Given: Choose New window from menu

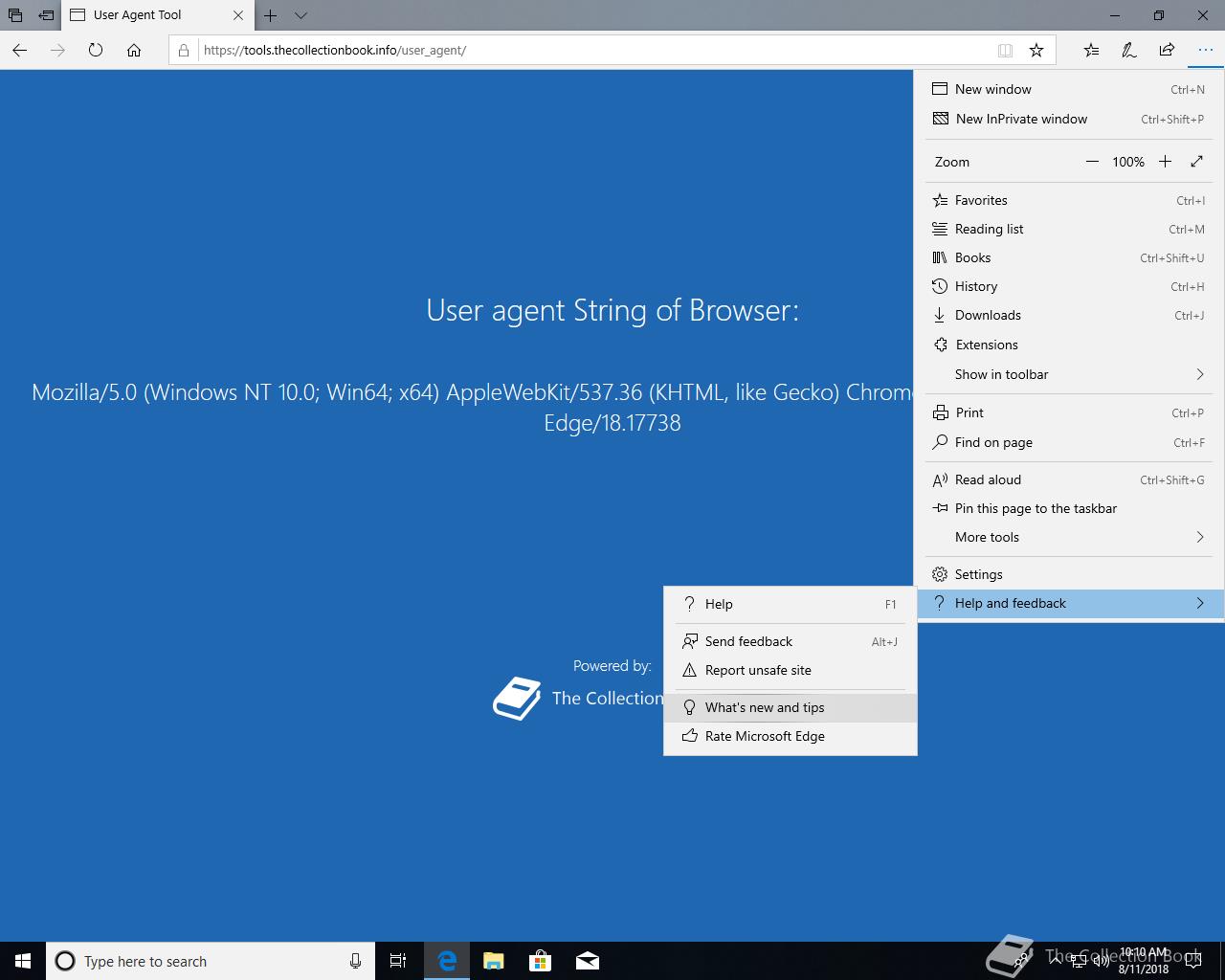Looking at the screenshot, I should tap(1069, 89).
